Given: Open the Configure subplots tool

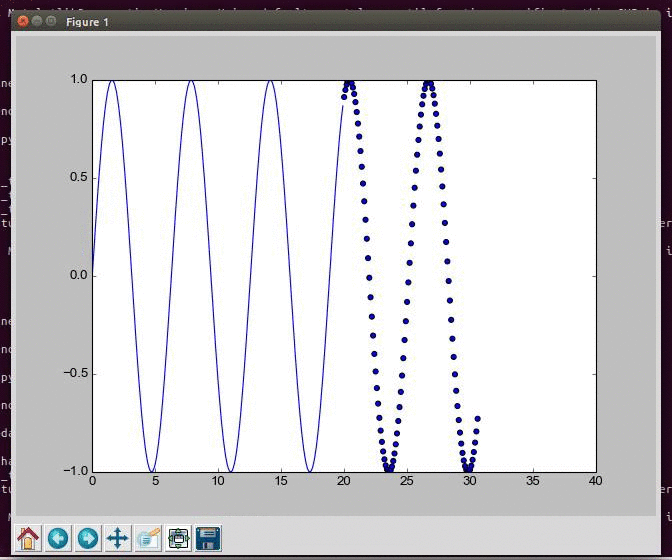Looking at the screenshot, I should click(x=178, y=538).
